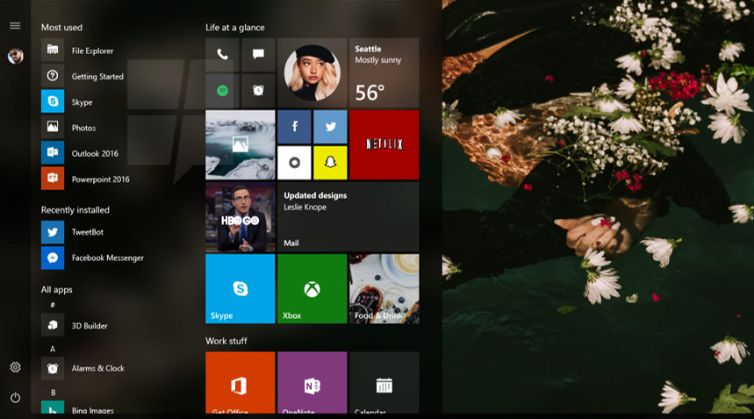Open Alarms & Clock in All apps
The width and height of the screenshot is (754, 419).
tap(83, 368)
